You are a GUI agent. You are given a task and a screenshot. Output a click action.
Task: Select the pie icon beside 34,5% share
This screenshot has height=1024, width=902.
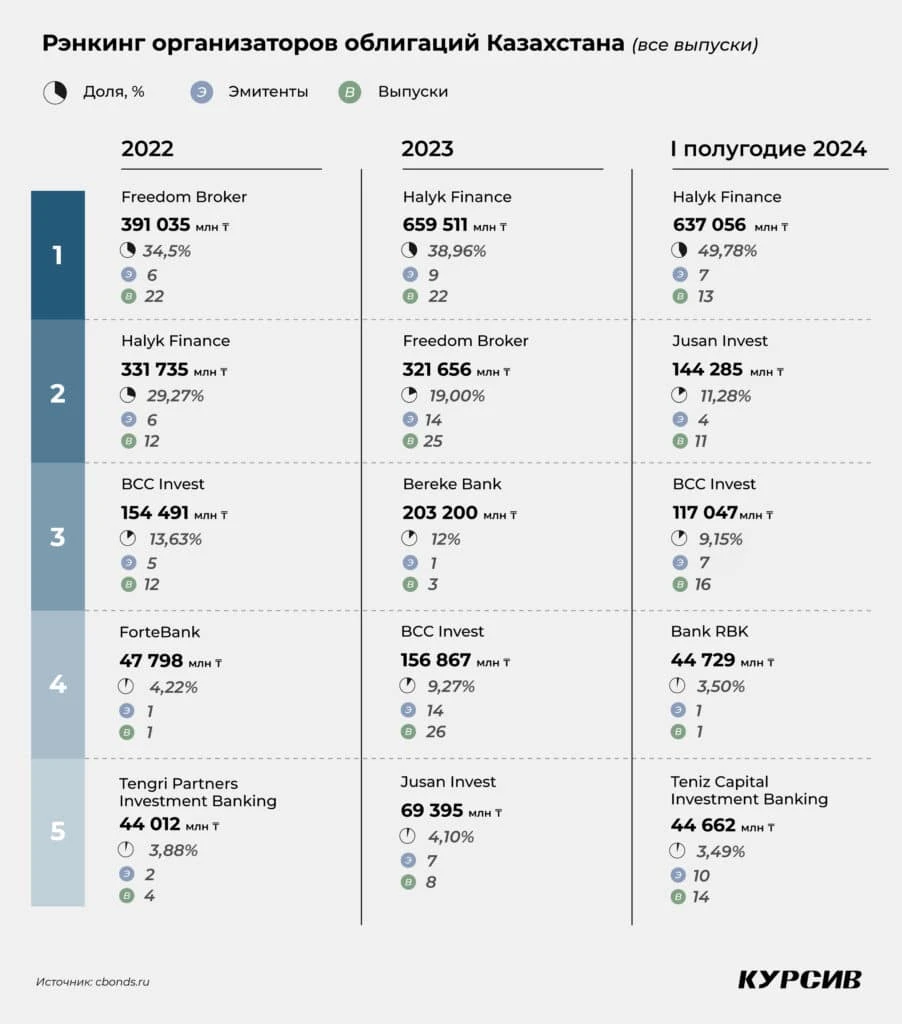pyautogui.click(x=128, y=251)
